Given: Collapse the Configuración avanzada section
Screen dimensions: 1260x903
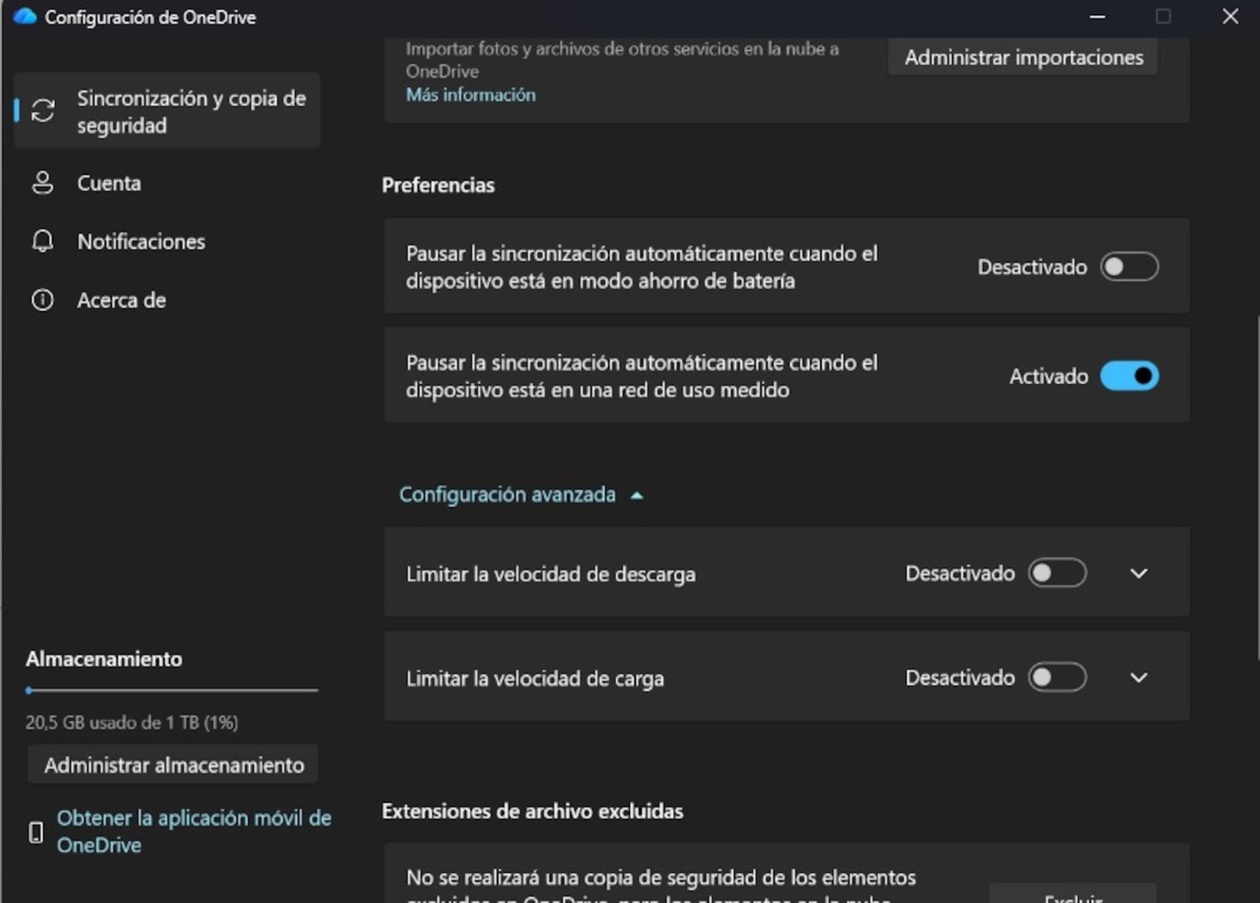Looking at the screenshot, I should coord(520,493).
